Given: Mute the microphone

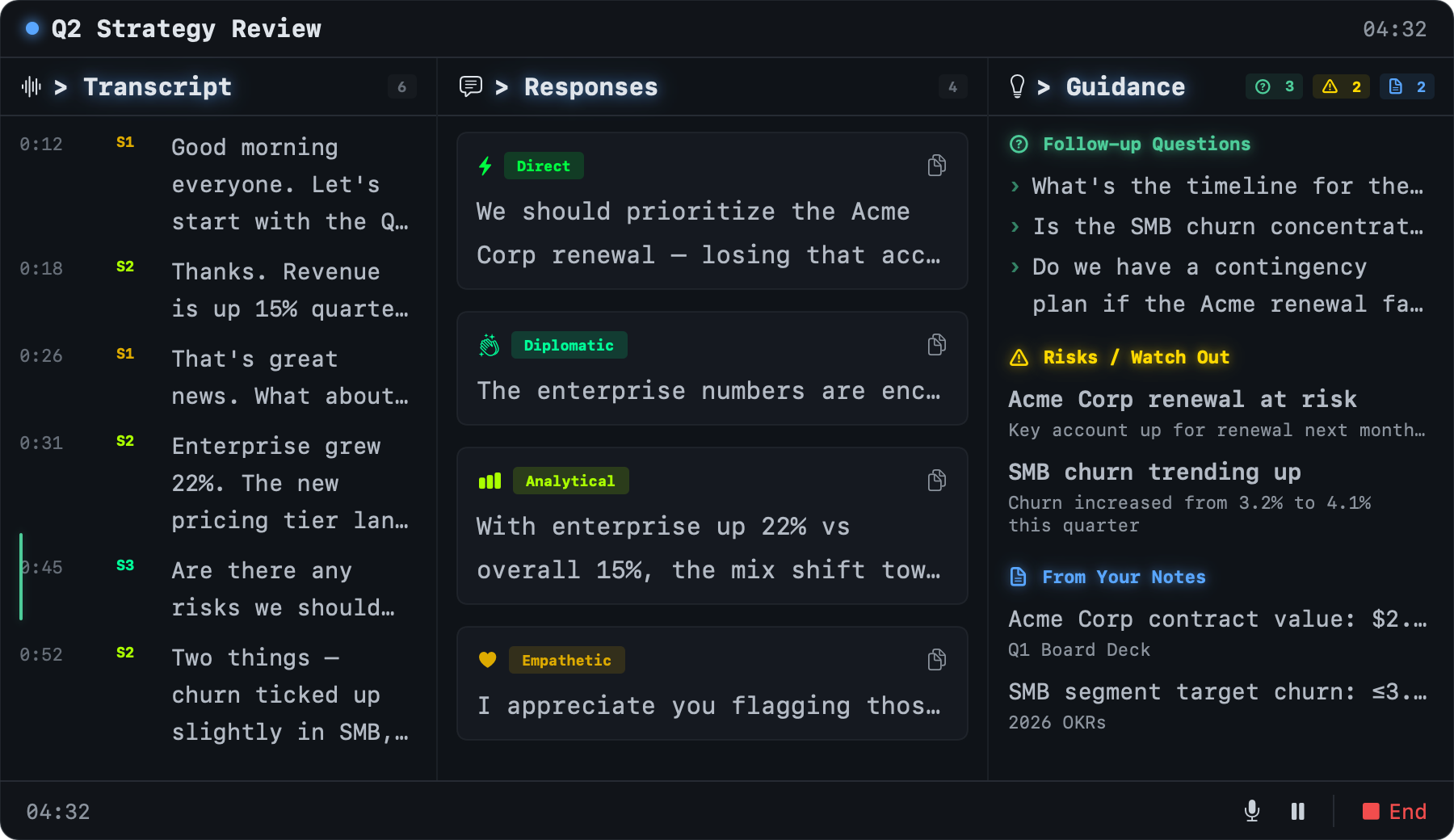Looking at the screenshot, I should 1252,811.
